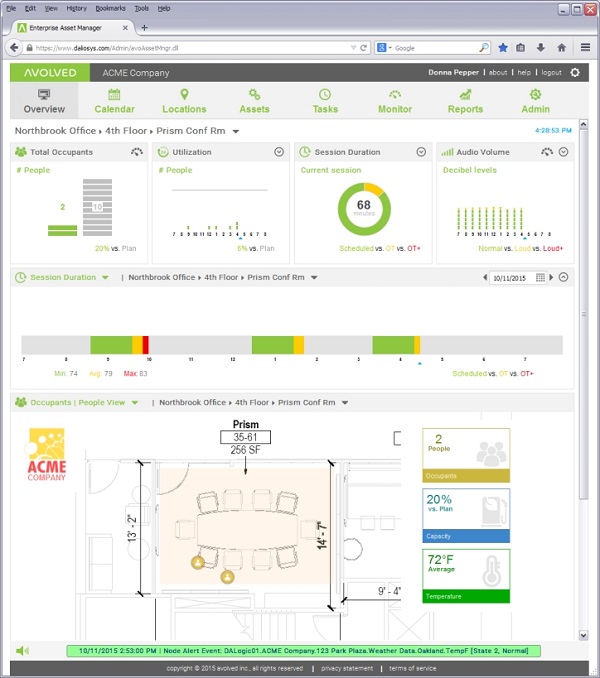Click the 2 People Occupants card
This screenshot has height=678, width=600.
tap(466, 455)
